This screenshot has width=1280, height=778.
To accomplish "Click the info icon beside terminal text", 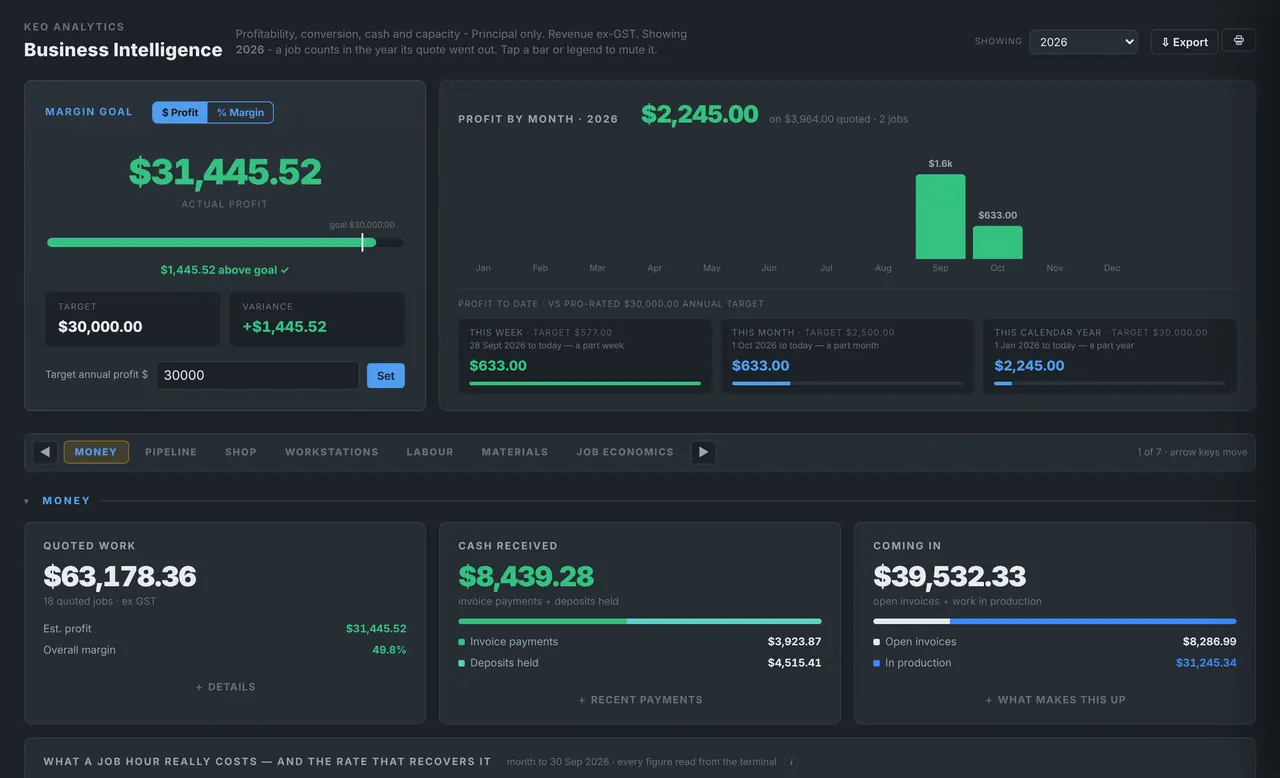I will (791, 762).
